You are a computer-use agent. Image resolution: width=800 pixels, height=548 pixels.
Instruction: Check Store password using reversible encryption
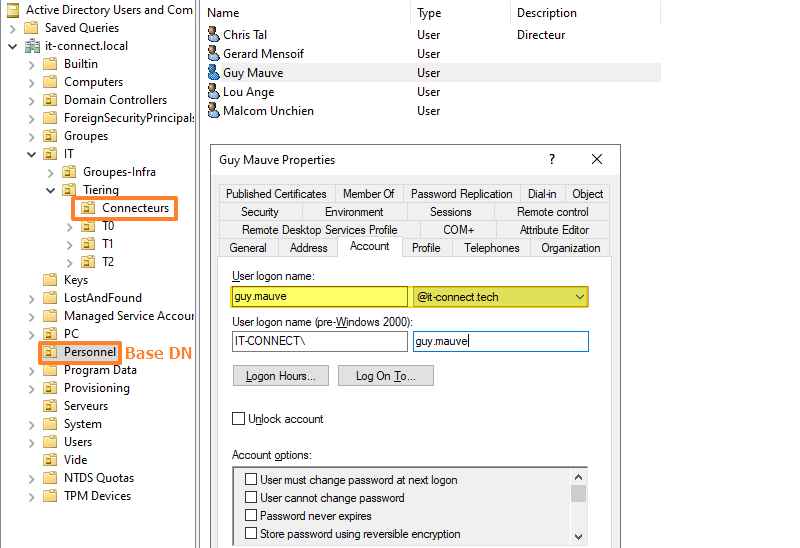[x=251, y=533]
